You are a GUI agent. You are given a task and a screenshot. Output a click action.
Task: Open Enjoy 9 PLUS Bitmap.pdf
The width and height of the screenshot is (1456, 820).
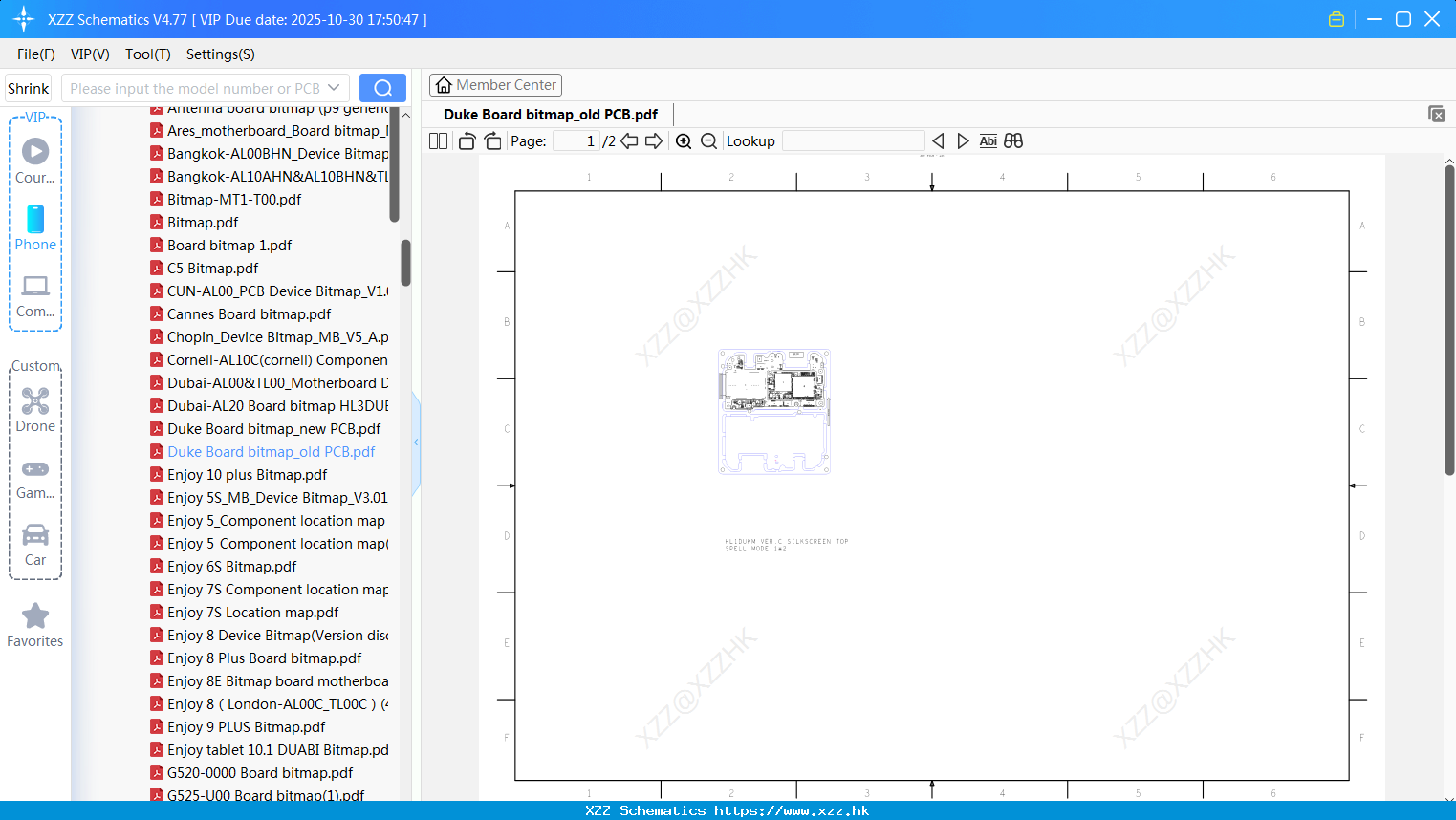point(238,727)
